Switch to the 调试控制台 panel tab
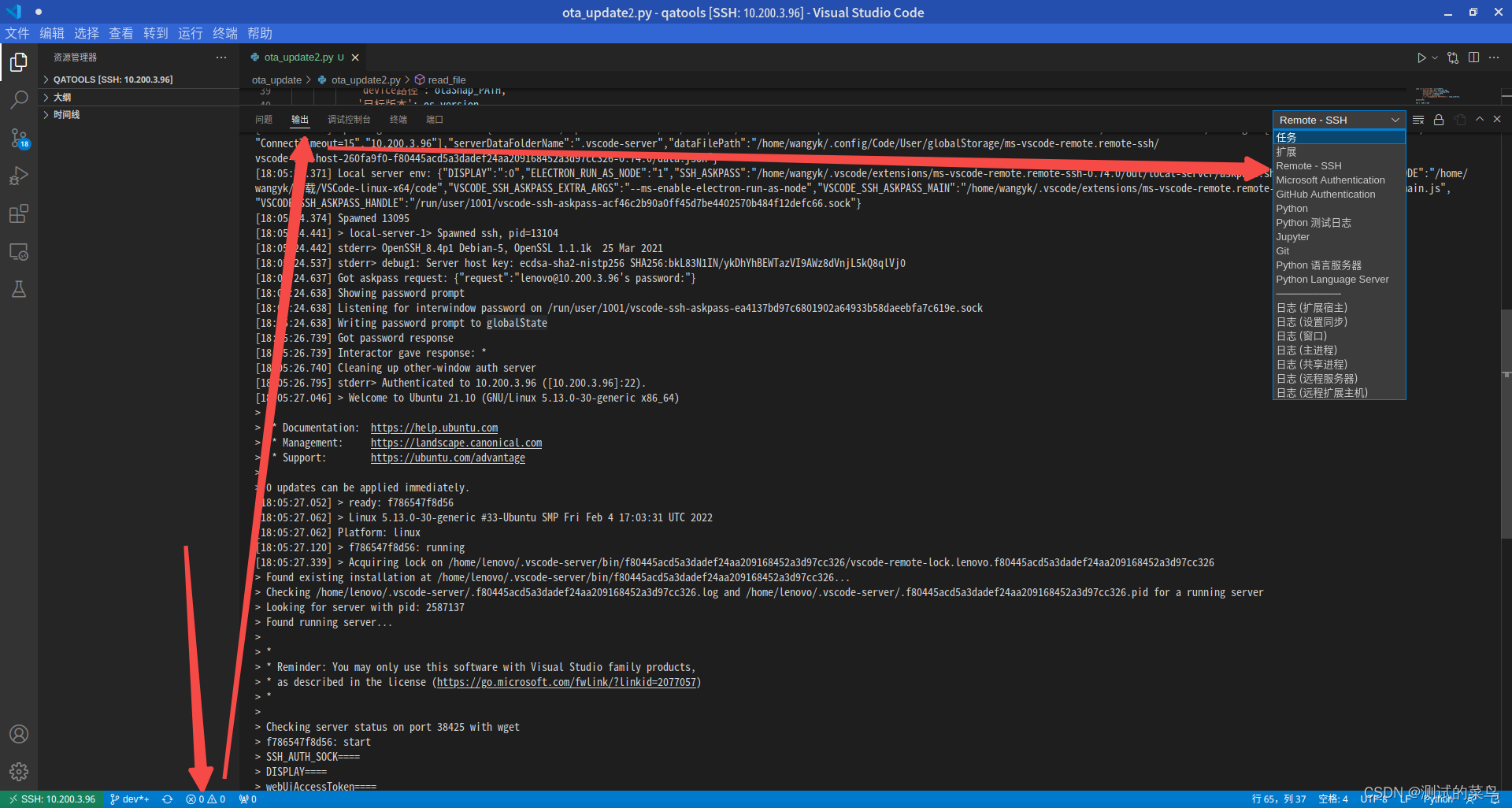 (x=349, y=120)
